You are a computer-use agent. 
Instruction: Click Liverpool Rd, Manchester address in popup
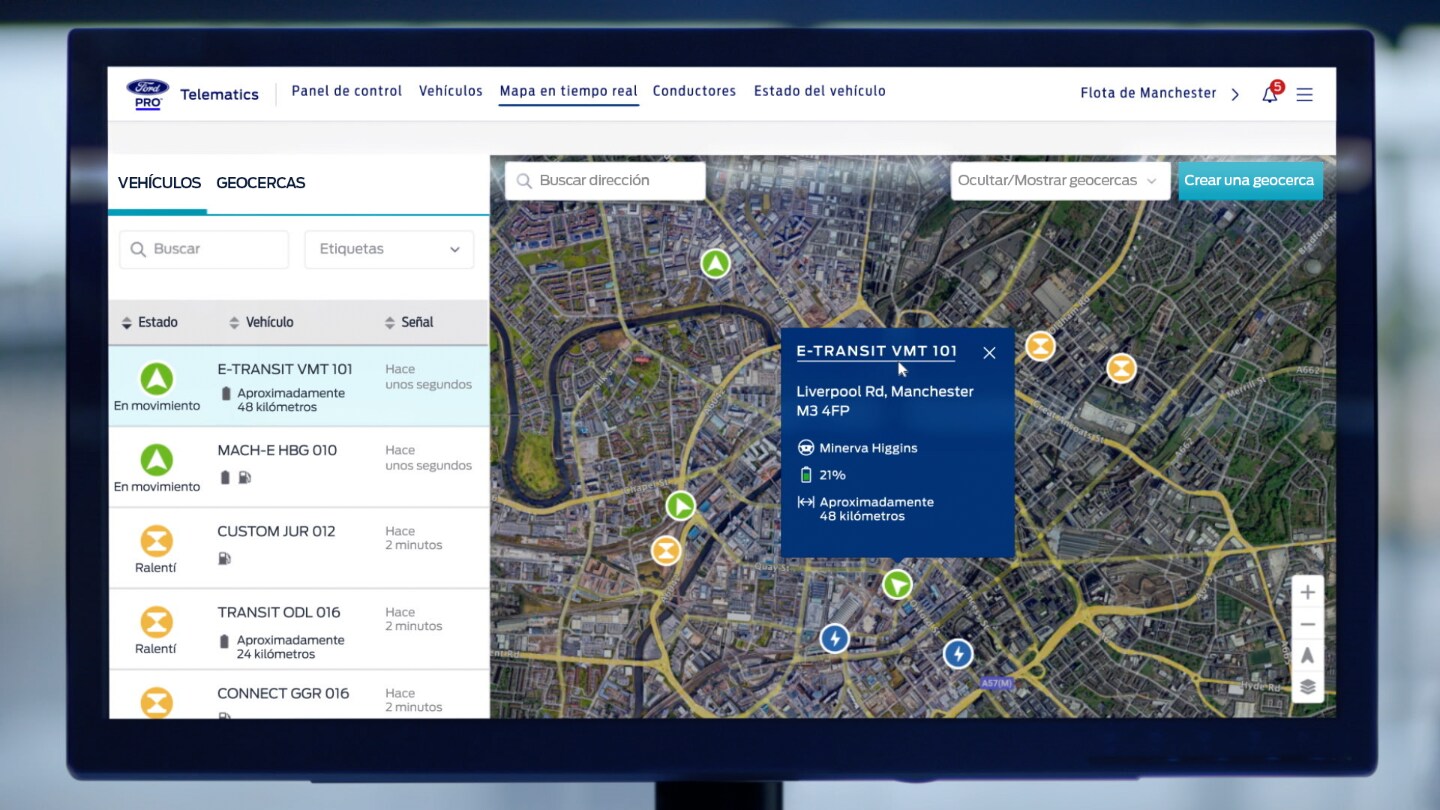[x=884, y=401]
